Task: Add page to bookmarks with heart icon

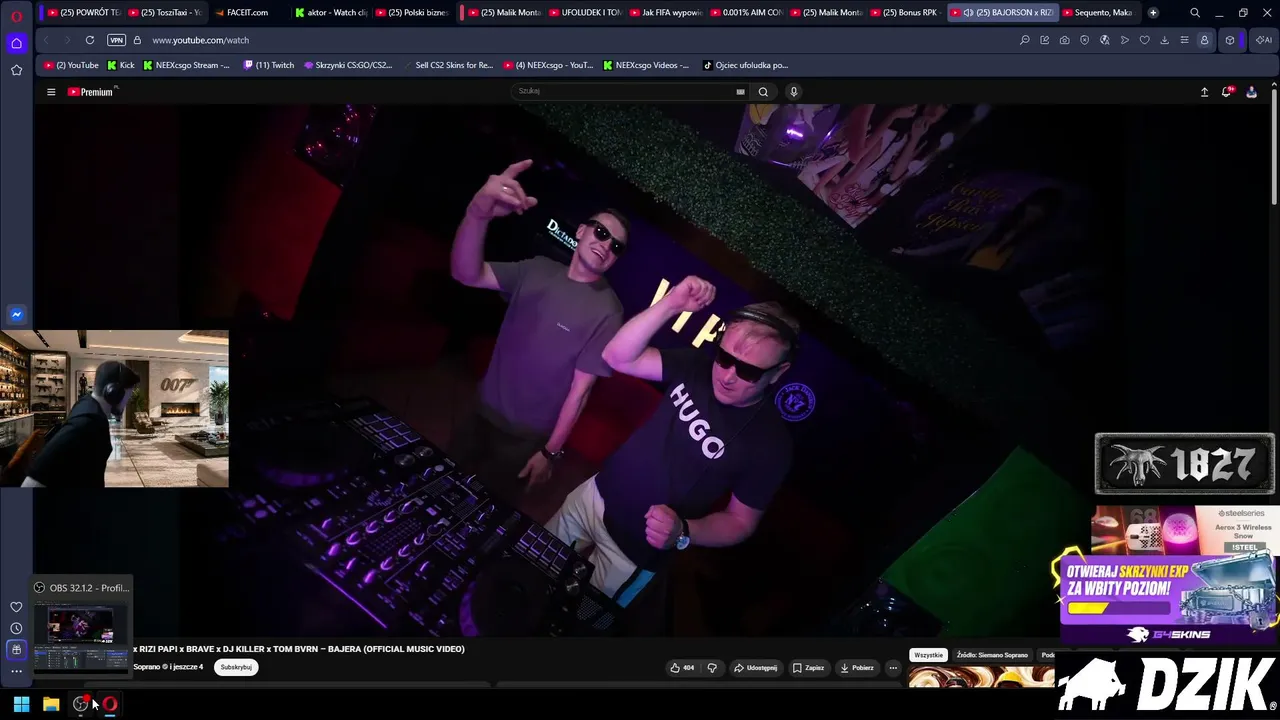Action: point(1144,40)
